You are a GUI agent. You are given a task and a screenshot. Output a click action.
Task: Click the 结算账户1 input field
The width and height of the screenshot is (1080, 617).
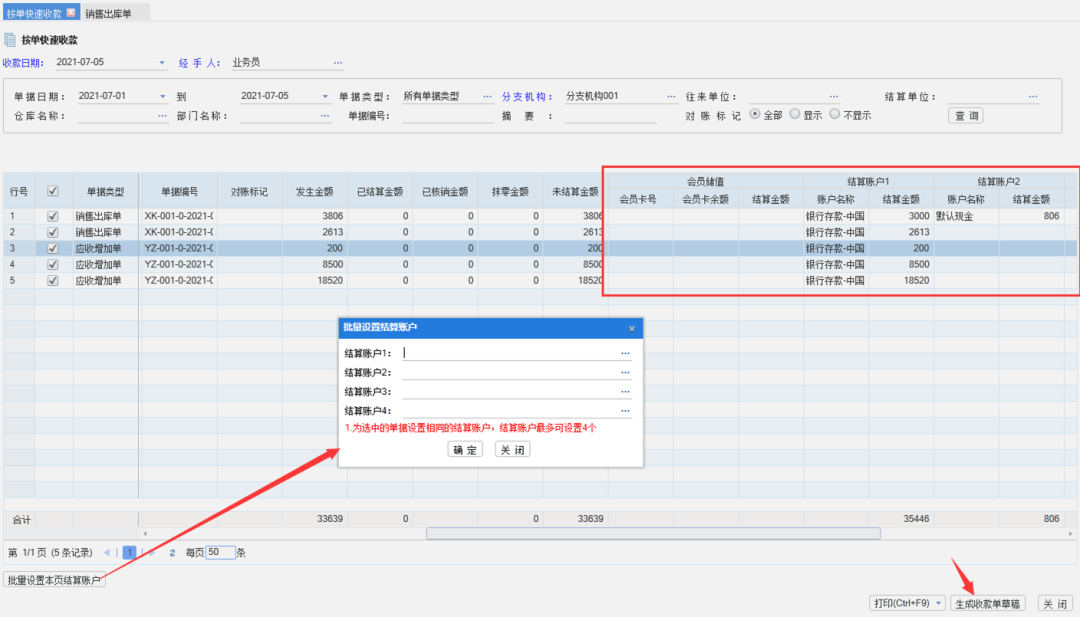pyautogui.click(x=510, y=353)
